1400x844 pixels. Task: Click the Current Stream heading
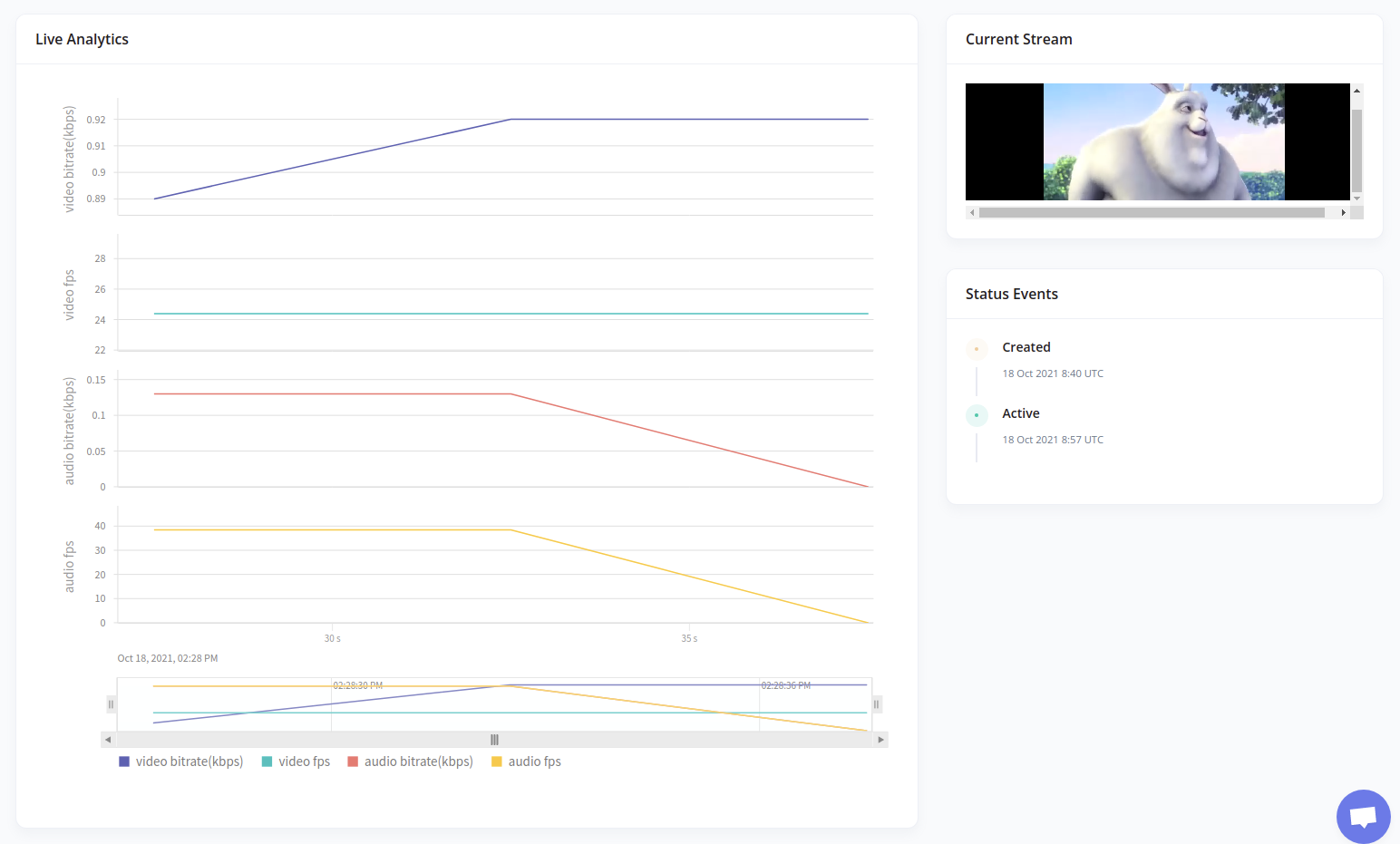(x=1018, y=39)
